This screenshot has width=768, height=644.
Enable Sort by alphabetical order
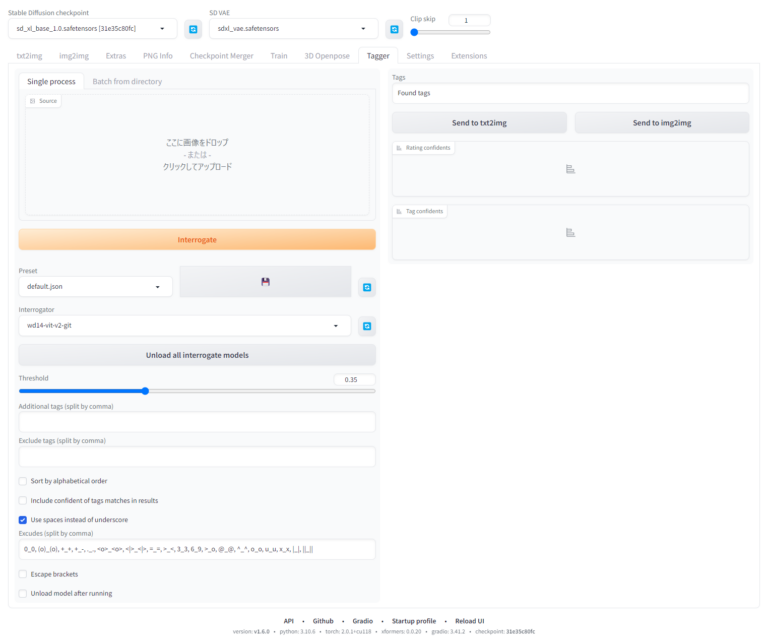23,481
